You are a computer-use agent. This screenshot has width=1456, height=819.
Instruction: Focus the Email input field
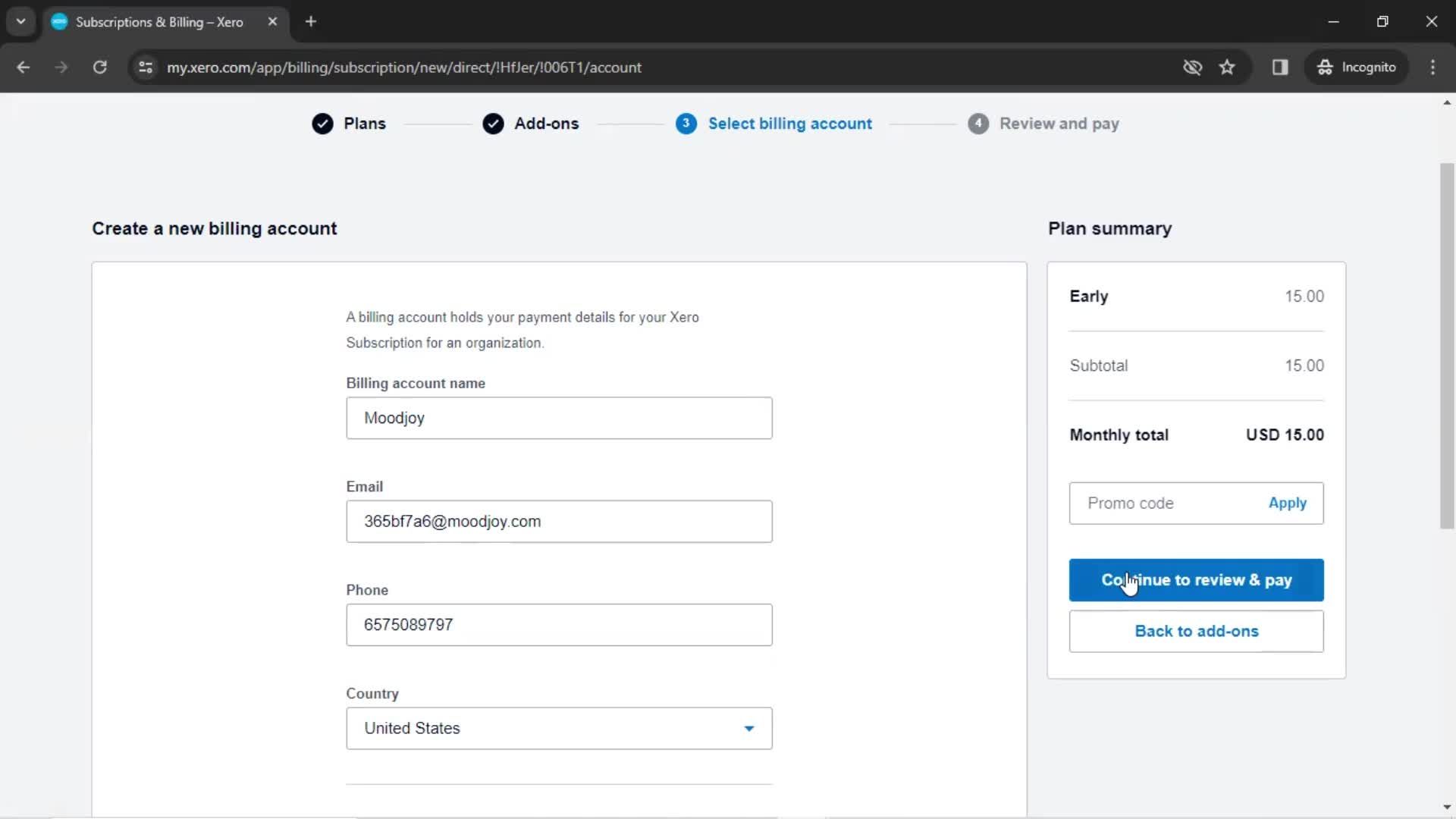(x=559, y=521)
